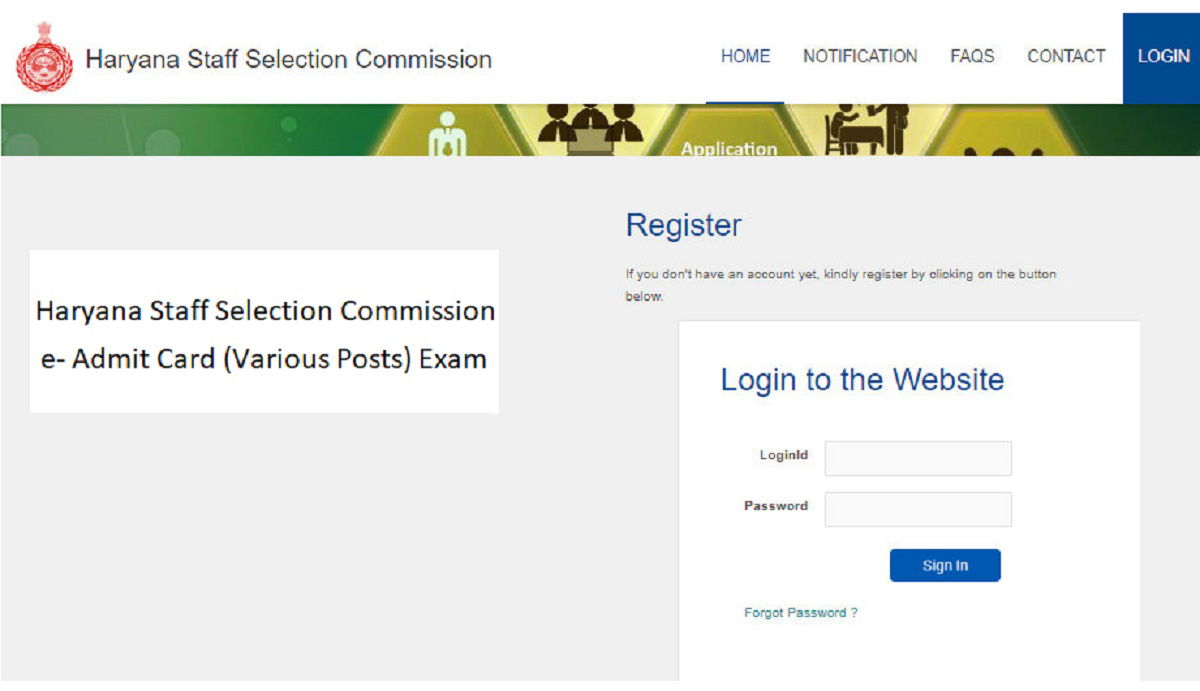This screenshot has height=691, width=1200.
Task: Click the person-at-desk icon in the banner
Action: pos(866,130)
